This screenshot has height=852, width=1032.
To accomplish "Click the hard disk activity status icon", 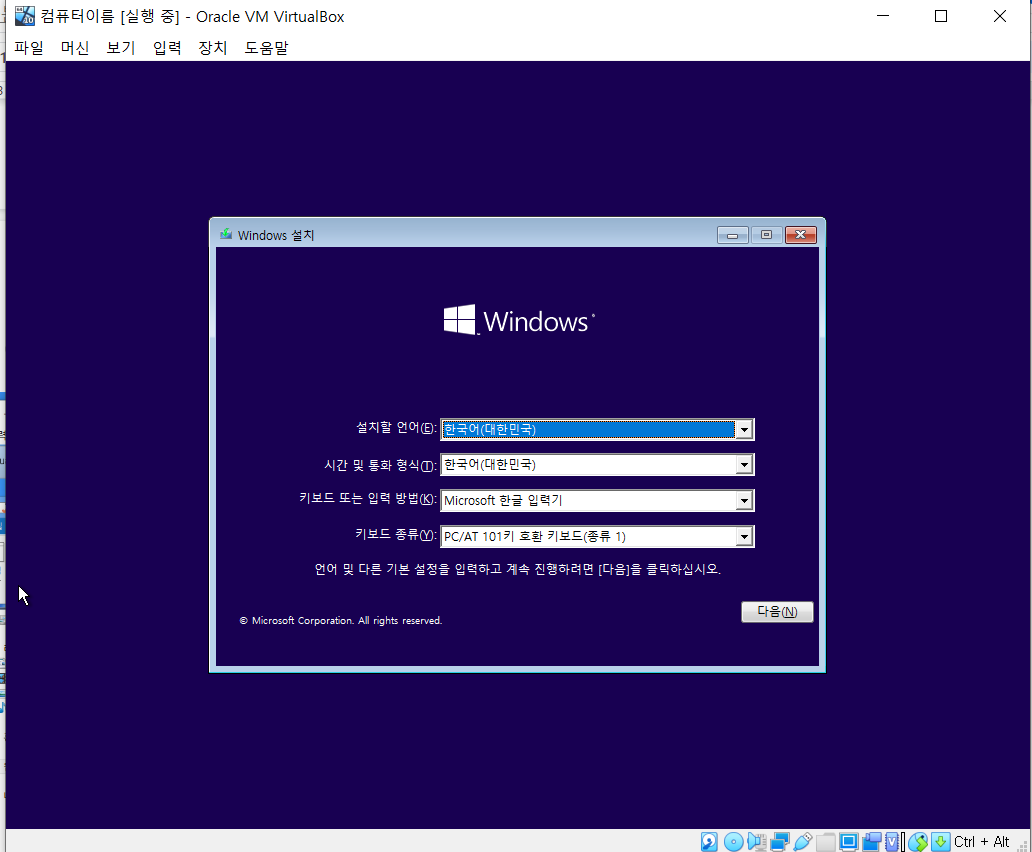I will (x=709, y=841).
